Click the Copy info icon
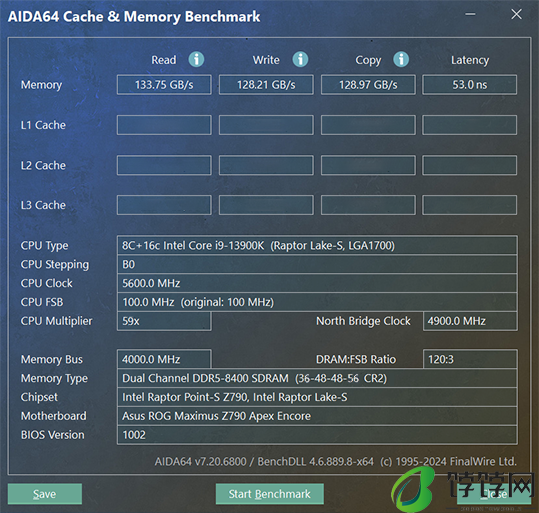The height and width of the screenshot is (513, 539). pos(401,59)
